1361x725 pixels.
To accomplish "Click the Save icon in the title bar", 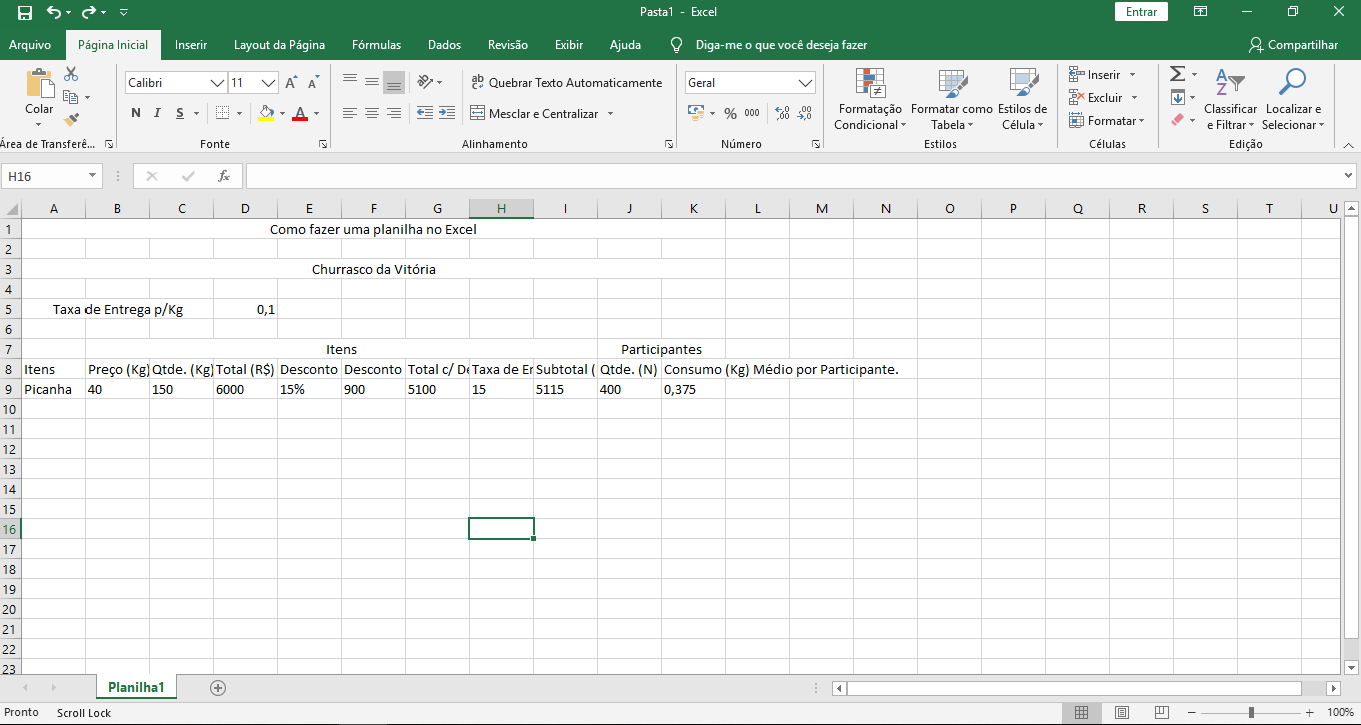I will [25, 12].
